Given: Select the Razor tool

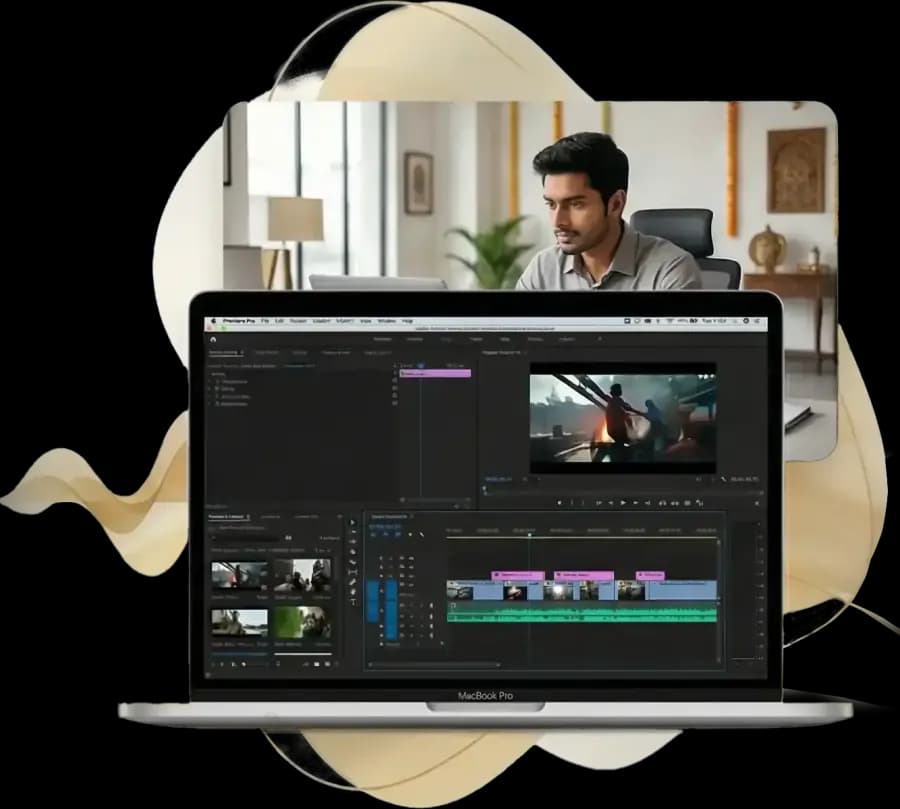Looking at the screenshot, I should [x=353, y=562].
